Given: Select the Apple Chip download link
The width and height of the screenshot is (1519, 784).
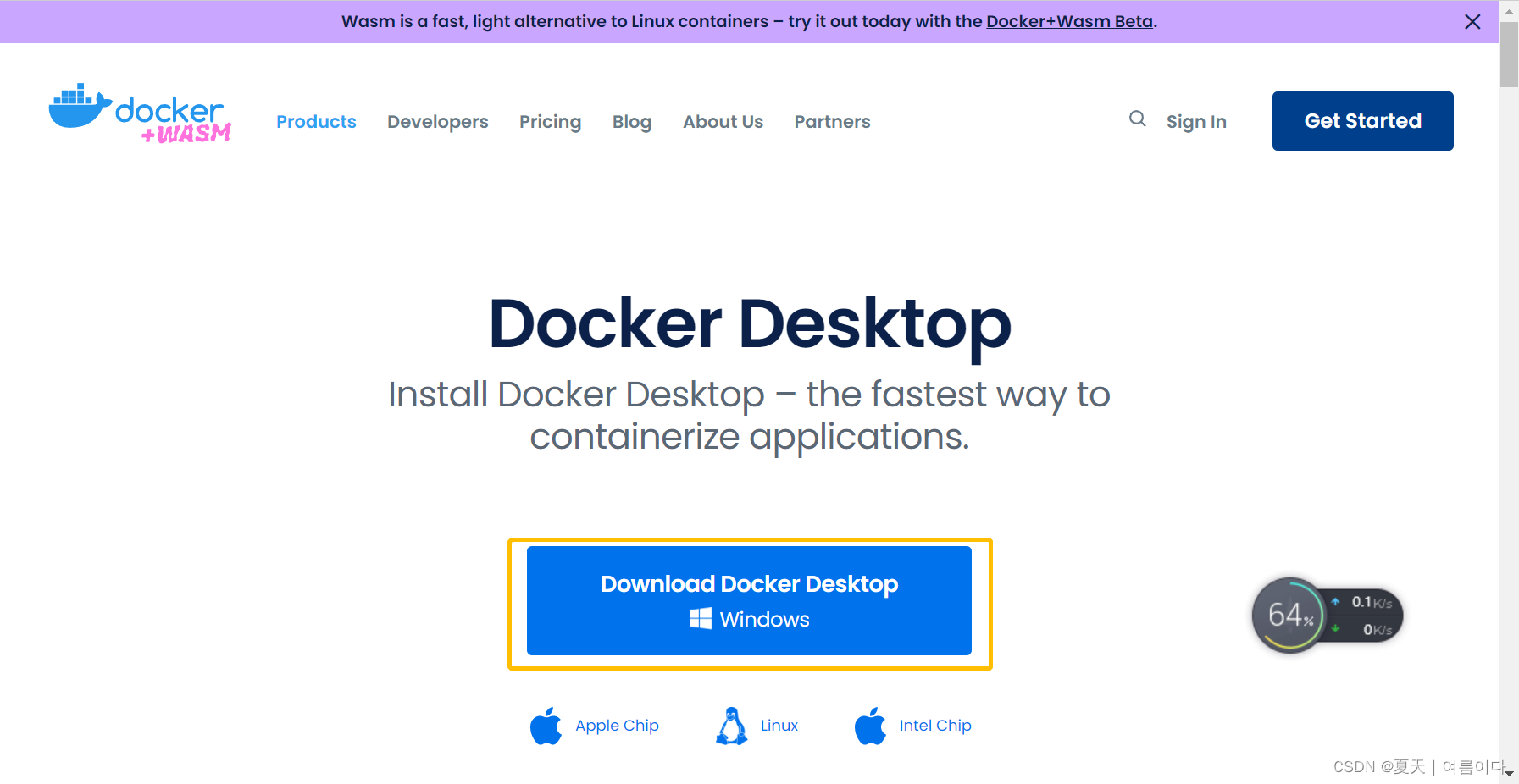Looking at the screenshot, I should (617, 726).
